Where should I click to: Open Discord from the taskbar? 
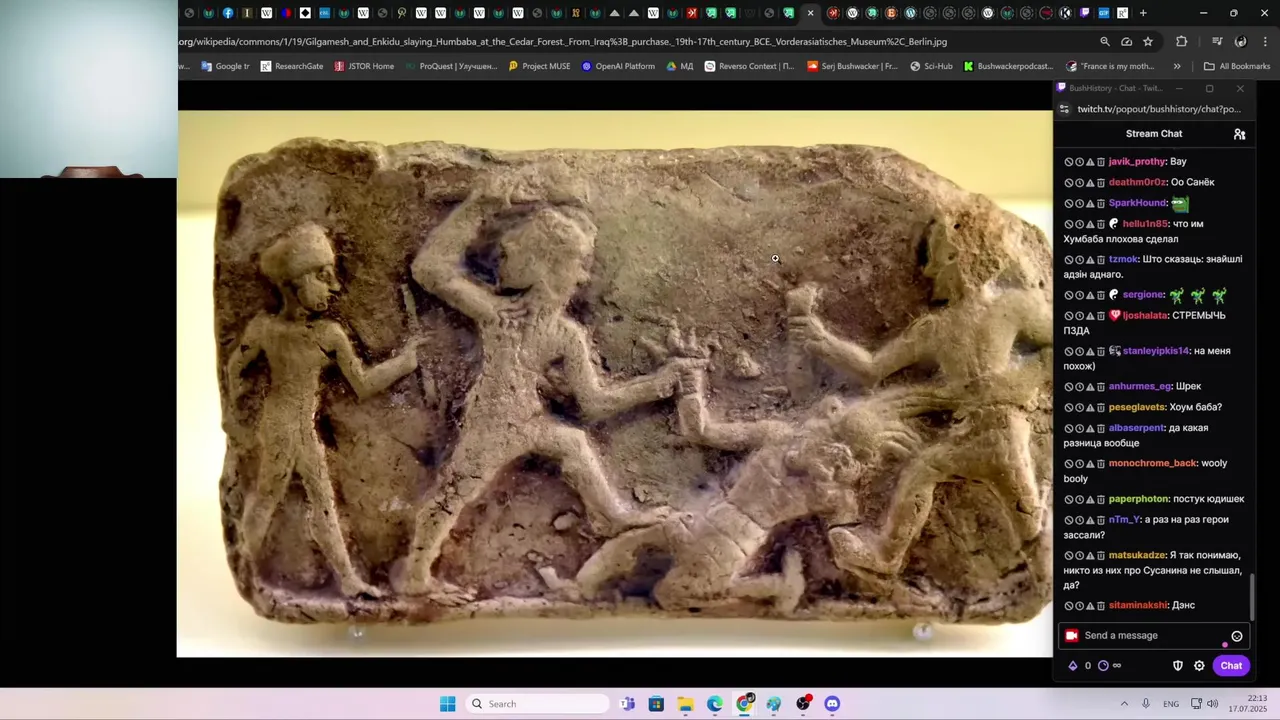point(832,704)
